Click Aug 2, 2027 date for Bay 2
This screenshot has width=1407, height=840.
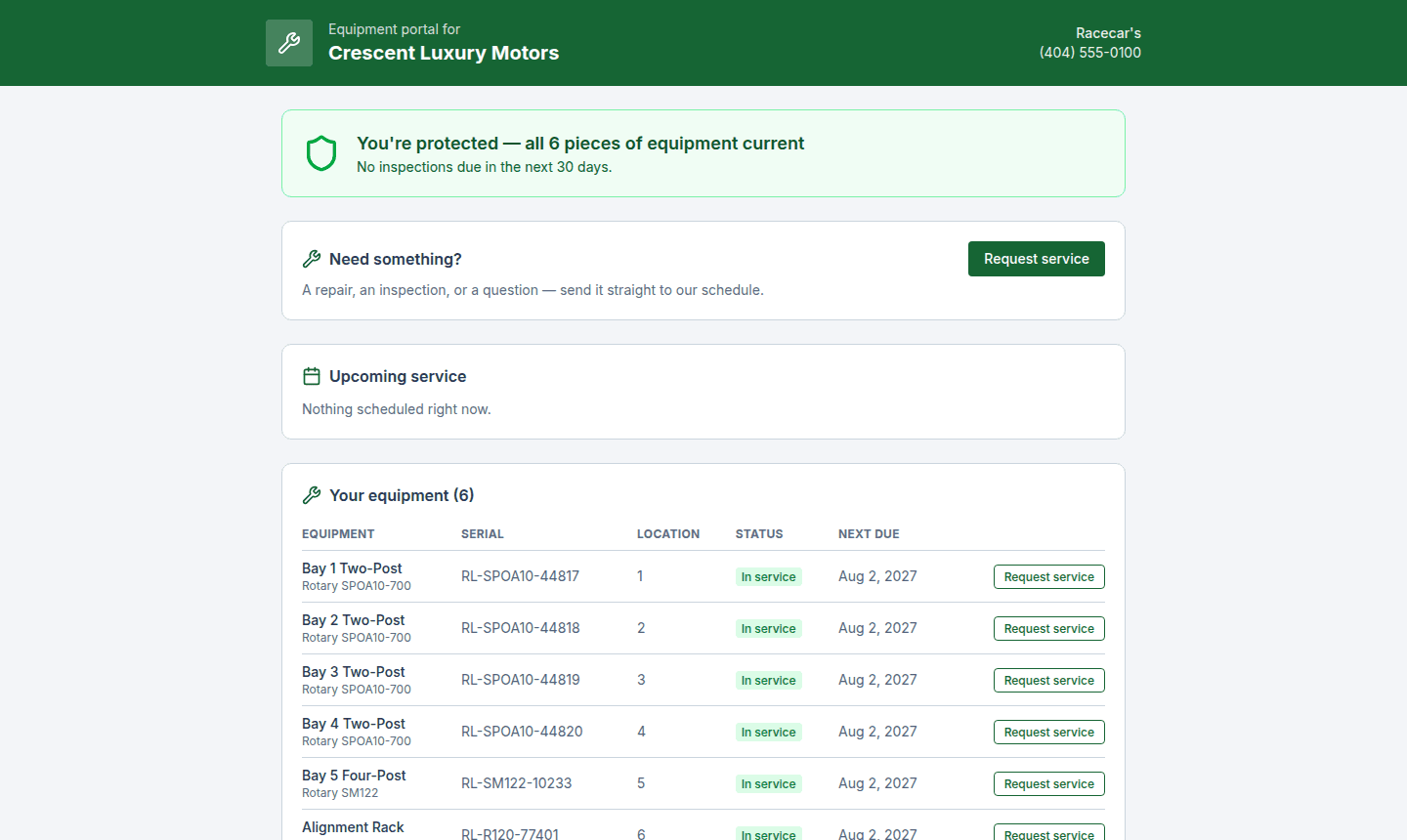(877, 628)
